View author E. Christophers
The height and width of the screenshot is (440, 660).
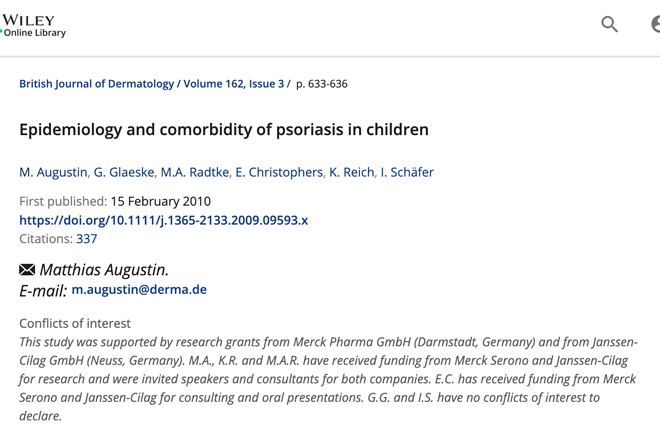point(279,172)
